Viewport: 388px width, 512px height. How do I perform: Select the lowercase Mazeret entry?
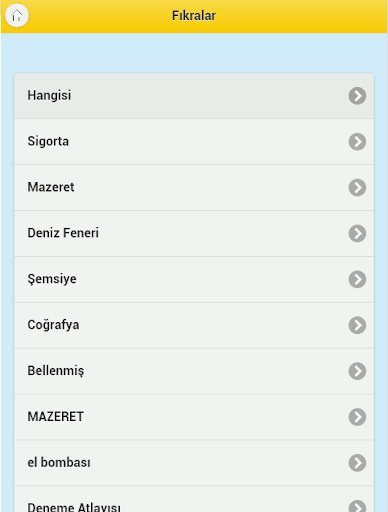194,188
